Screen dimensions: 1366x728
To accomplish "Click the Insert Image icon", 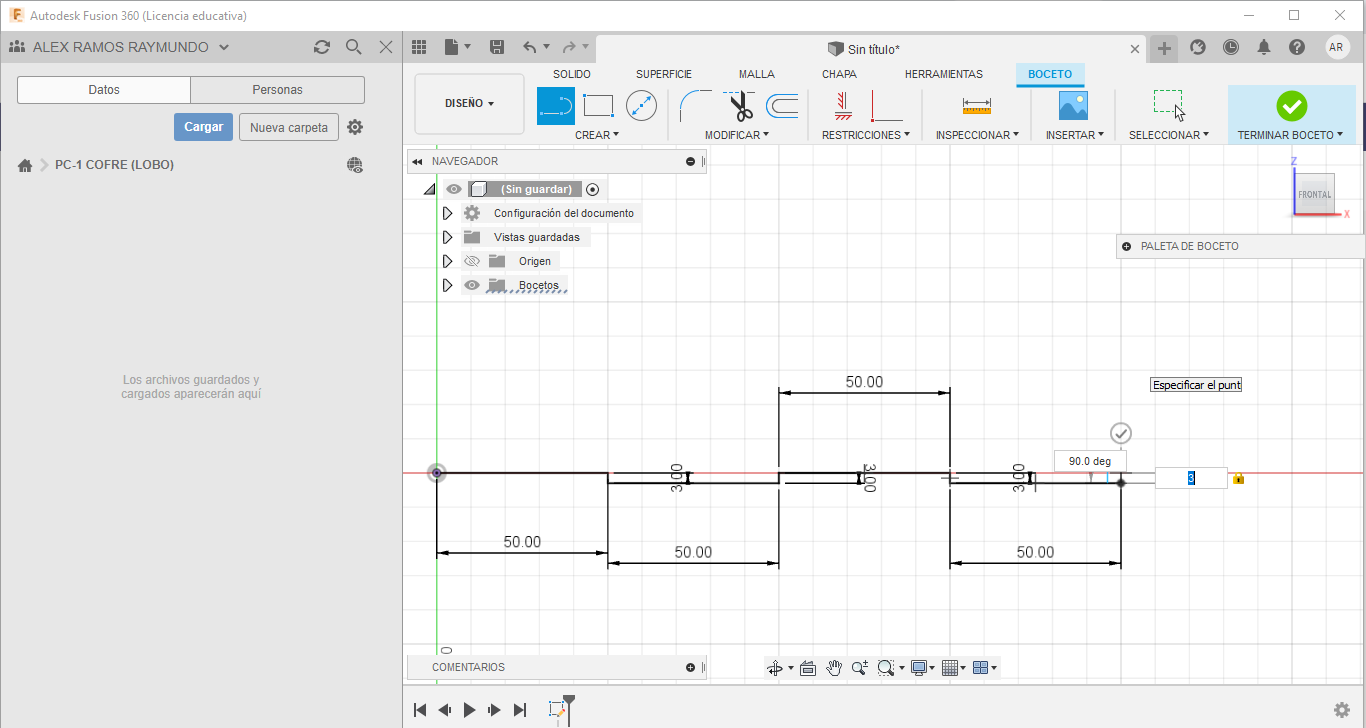I will point(1073,106).
